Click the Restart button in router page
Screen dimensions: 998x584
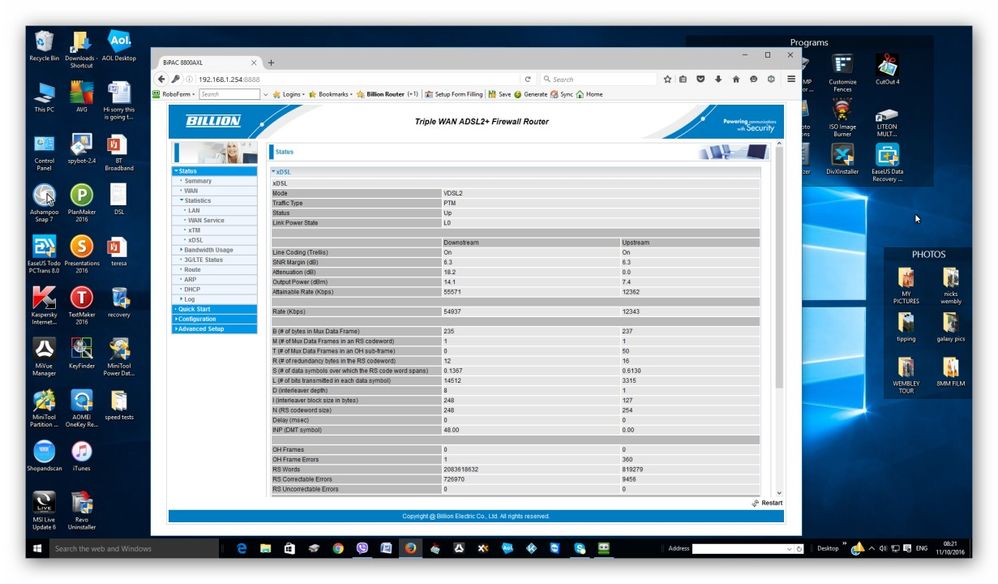pyautogui.click(x=767, y=503)
